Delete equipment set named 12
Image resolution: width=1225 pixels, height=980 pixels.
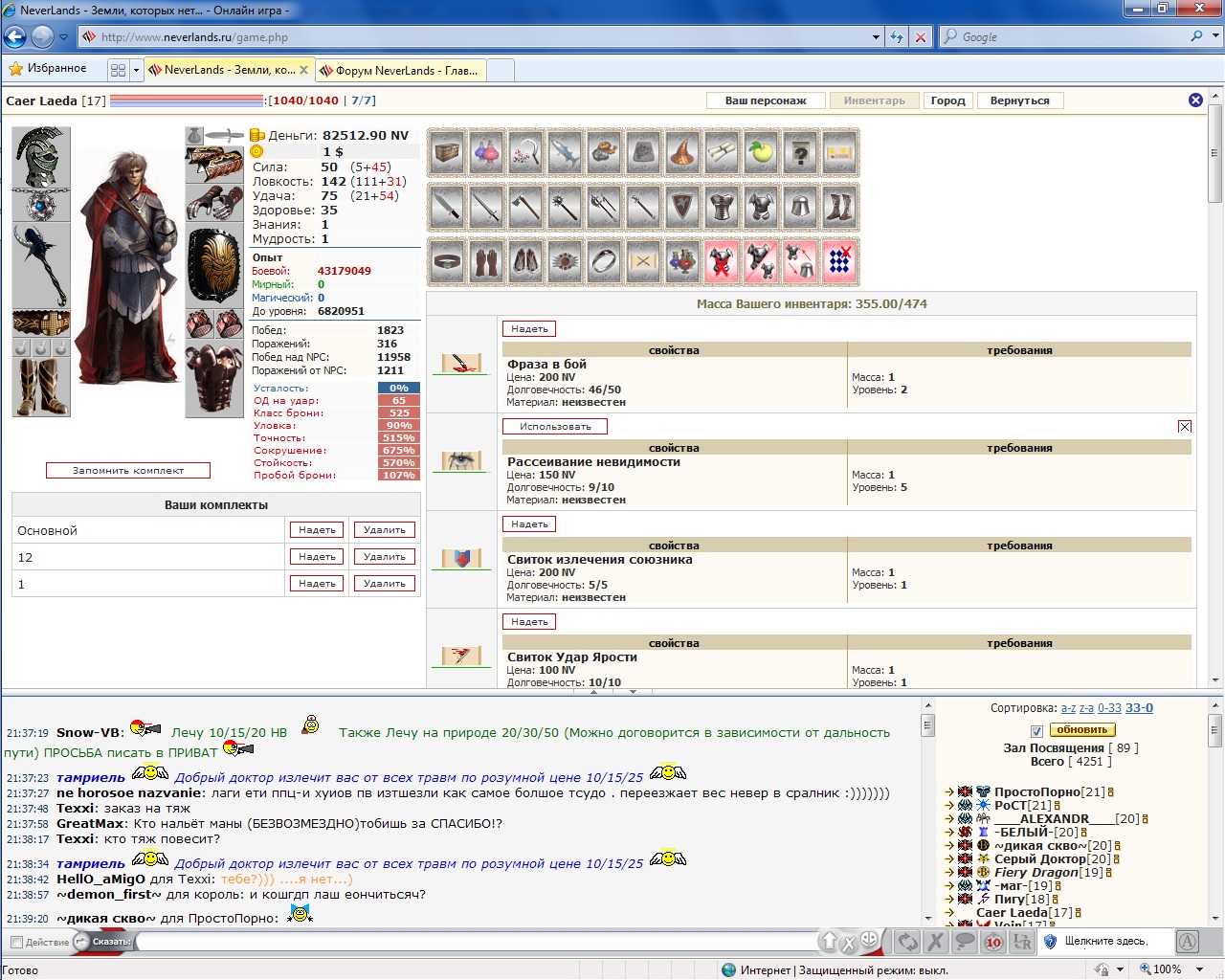click(x=385, y=557)
